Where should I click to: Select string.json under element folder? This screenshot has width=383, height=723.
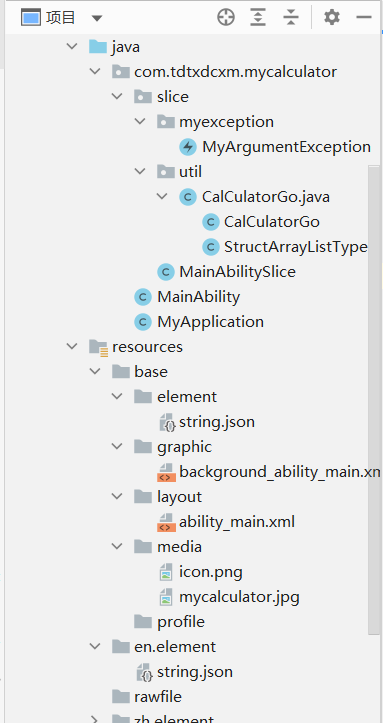click(x=217, y=422)
